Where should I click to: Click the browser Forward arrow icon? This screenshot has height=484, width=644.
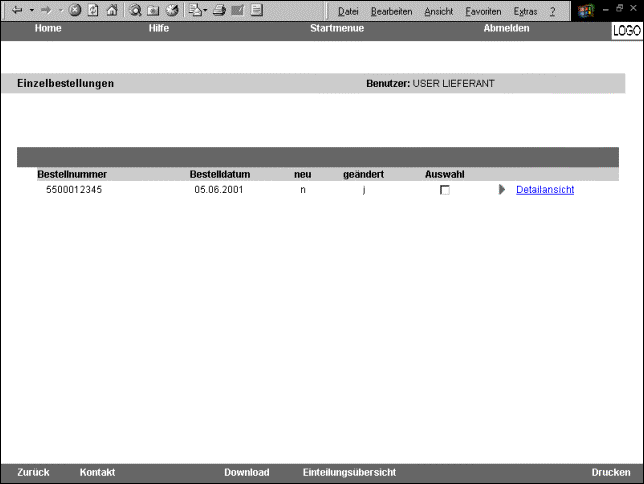click(46, 10)
